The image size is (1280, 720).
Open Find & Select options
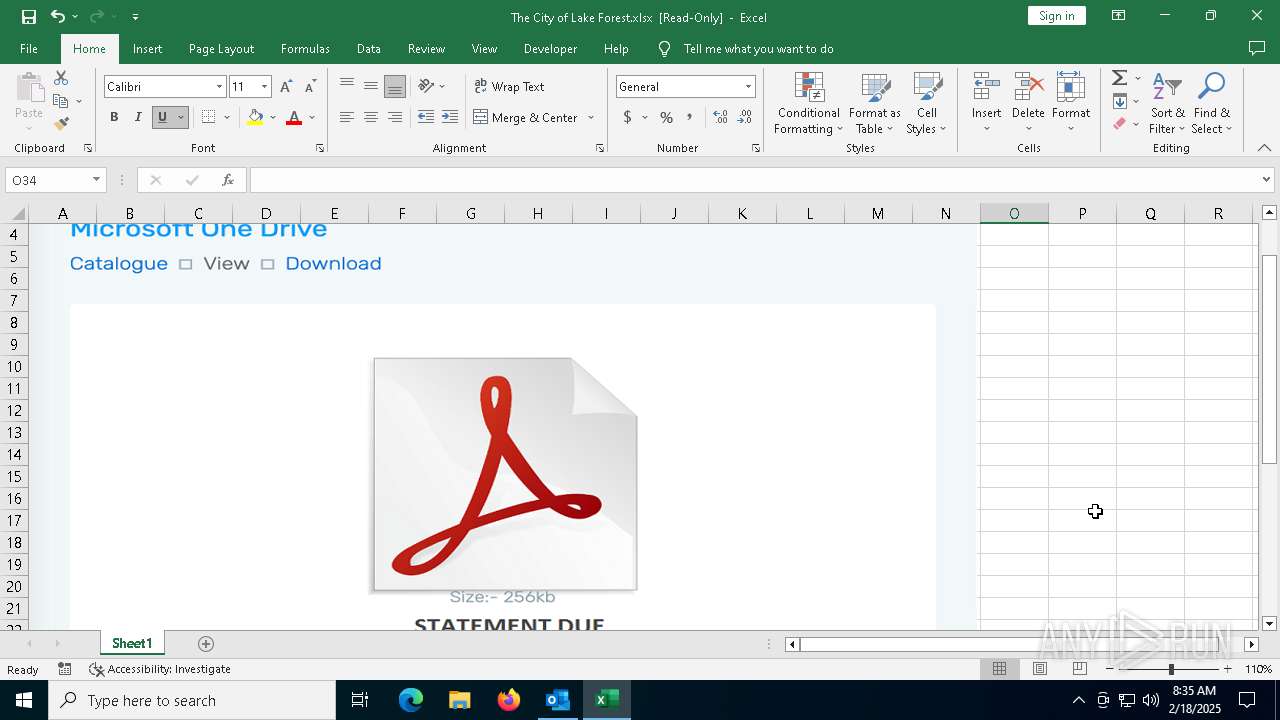click(x=1212, y=103)
